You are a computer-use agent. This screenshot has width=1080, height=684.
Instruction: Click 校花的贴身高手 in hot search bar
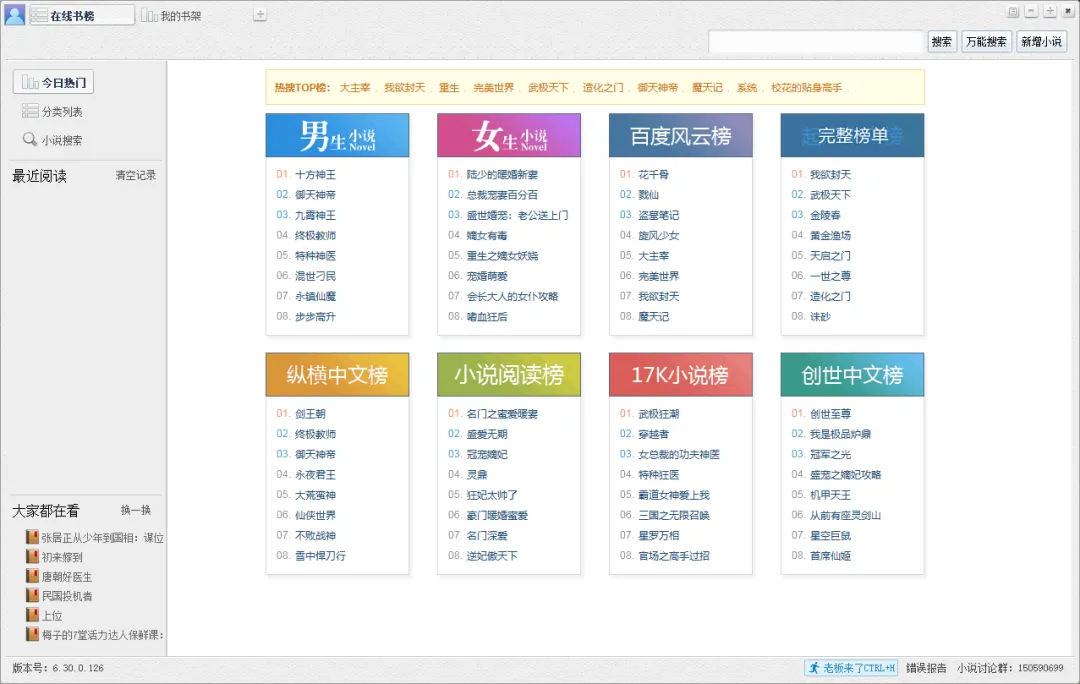pyautogui.click(x=806, y=87)
